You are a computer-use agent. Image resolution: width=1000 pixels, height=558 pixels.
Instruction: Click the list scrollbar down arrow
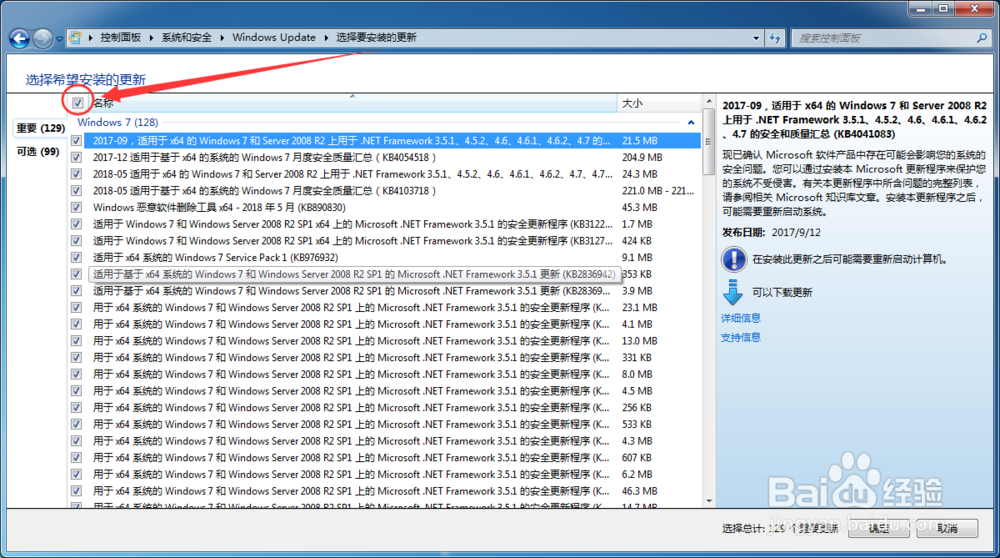[x=709, y=501]
